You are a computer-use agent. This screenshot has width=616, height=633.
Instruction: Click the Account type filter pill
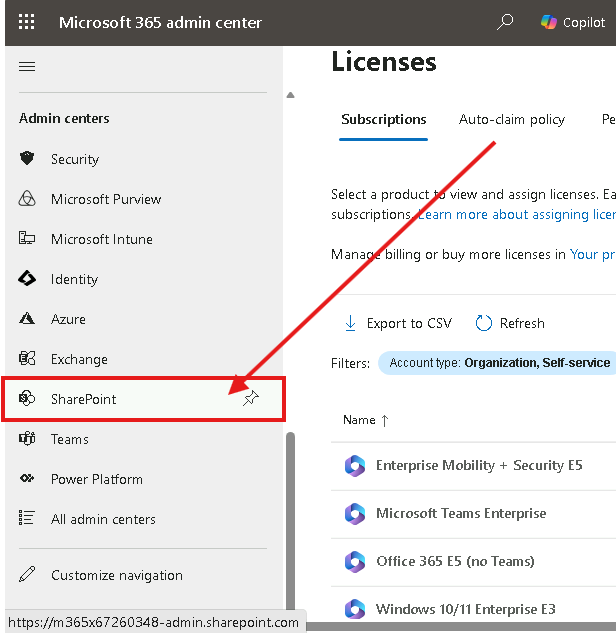point(497,363)
